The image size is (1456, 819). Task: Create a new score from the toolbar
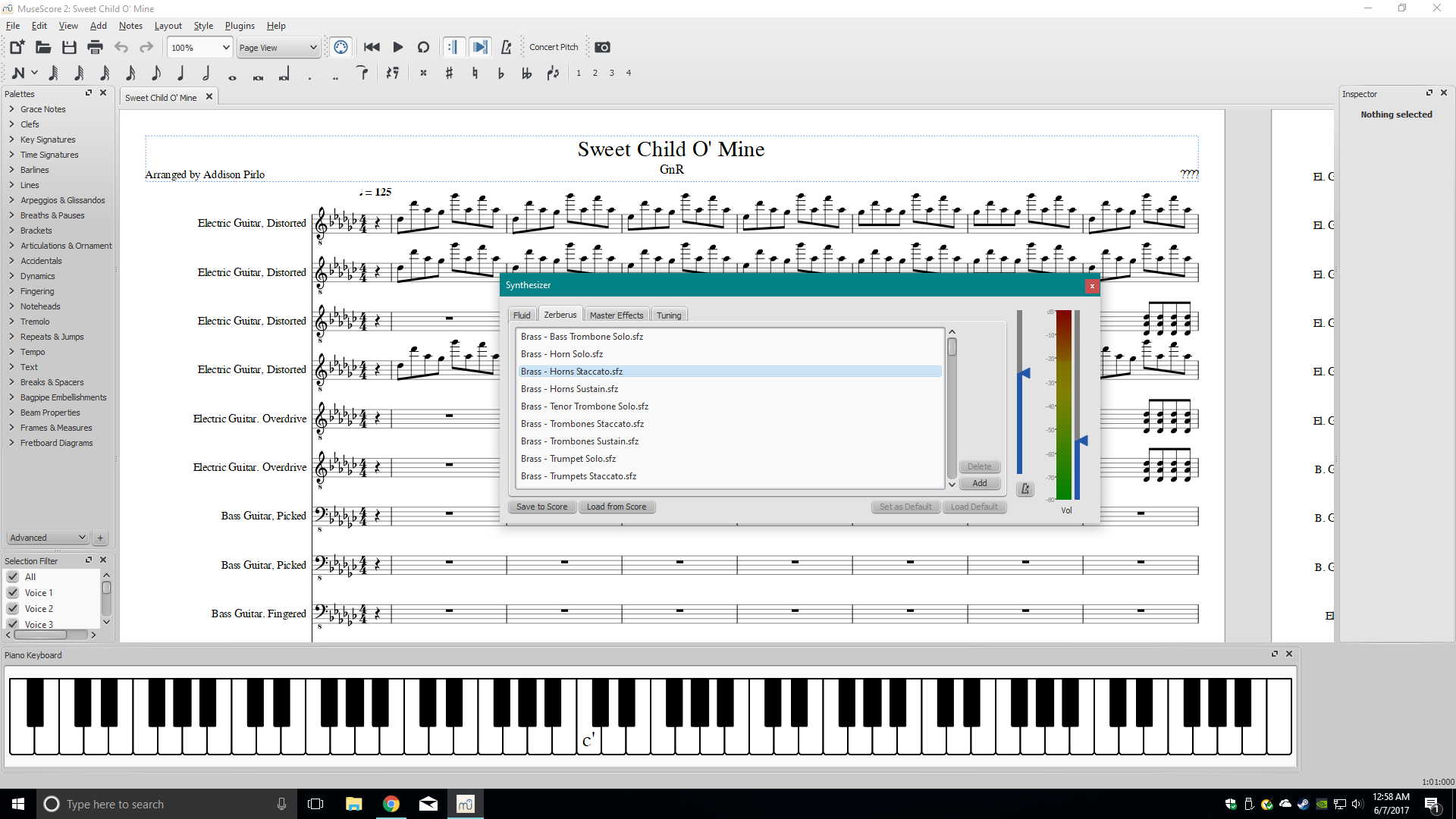(x=17, y=47)
